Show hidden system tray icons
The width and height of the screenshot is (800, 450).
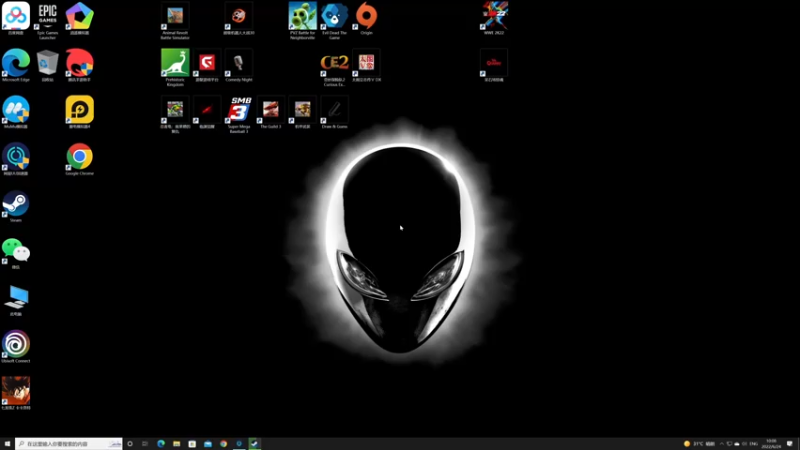721,444
